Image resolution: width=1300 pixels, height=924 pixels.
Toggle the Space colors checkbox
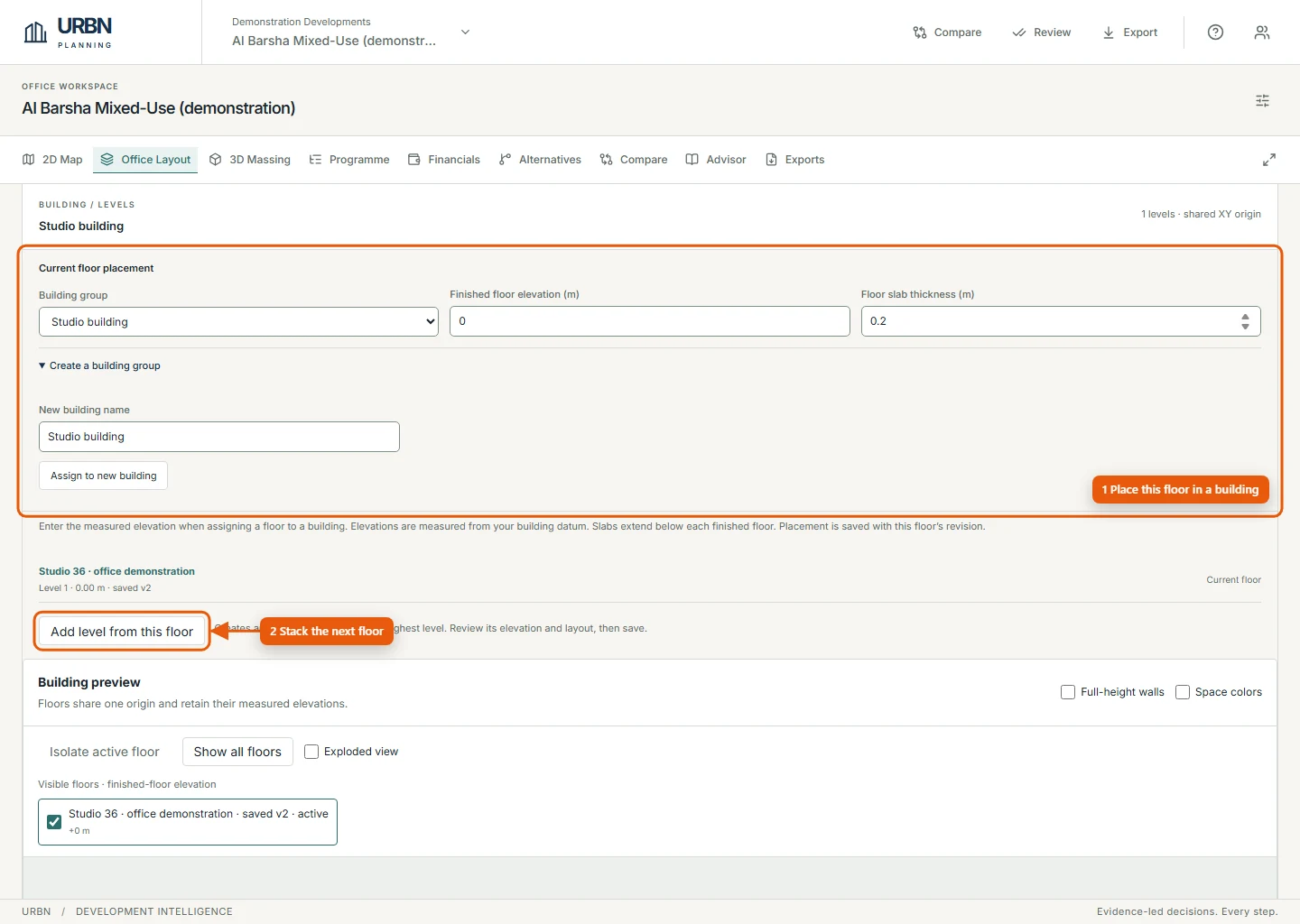tap(1182, 692)
